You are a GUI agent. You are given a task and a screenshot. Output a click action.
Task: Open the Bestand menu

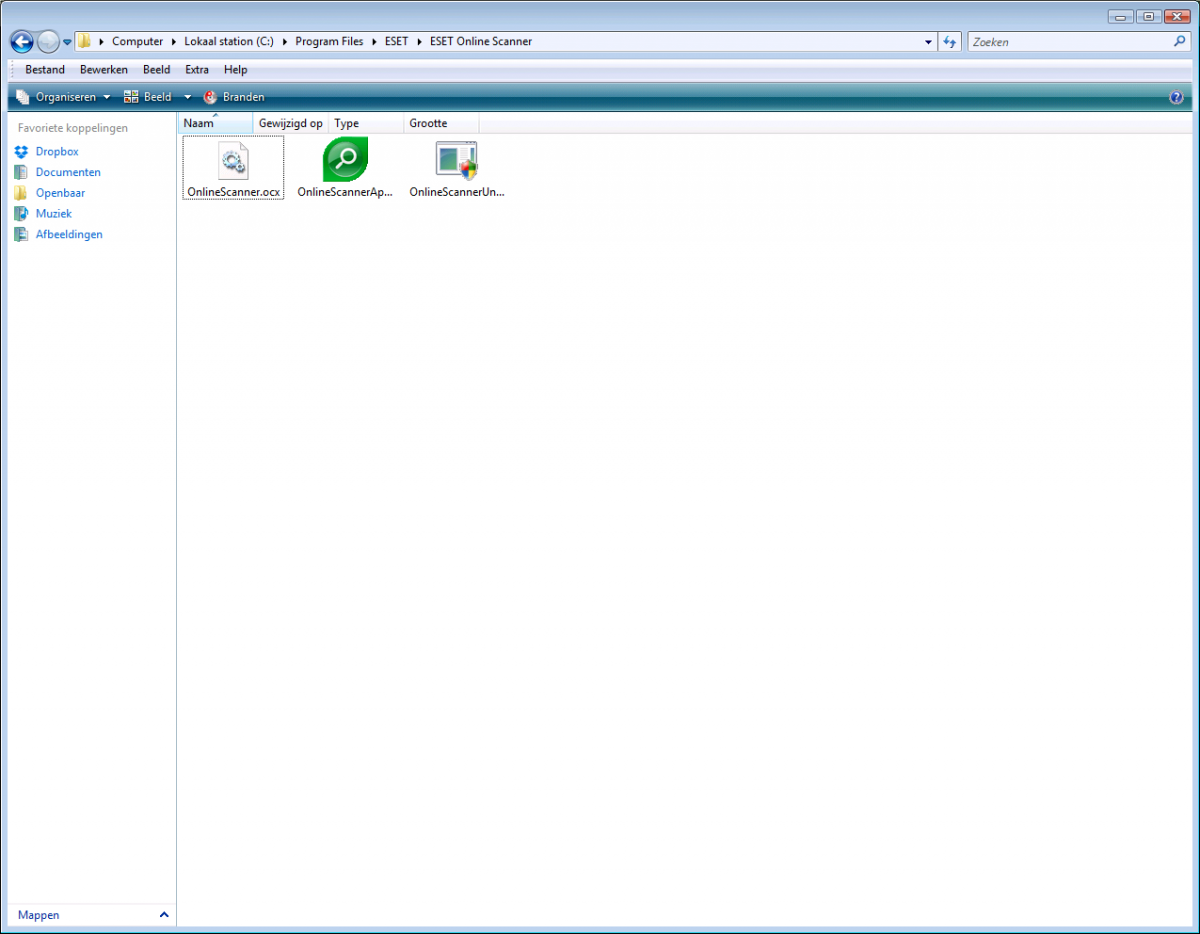45,70
